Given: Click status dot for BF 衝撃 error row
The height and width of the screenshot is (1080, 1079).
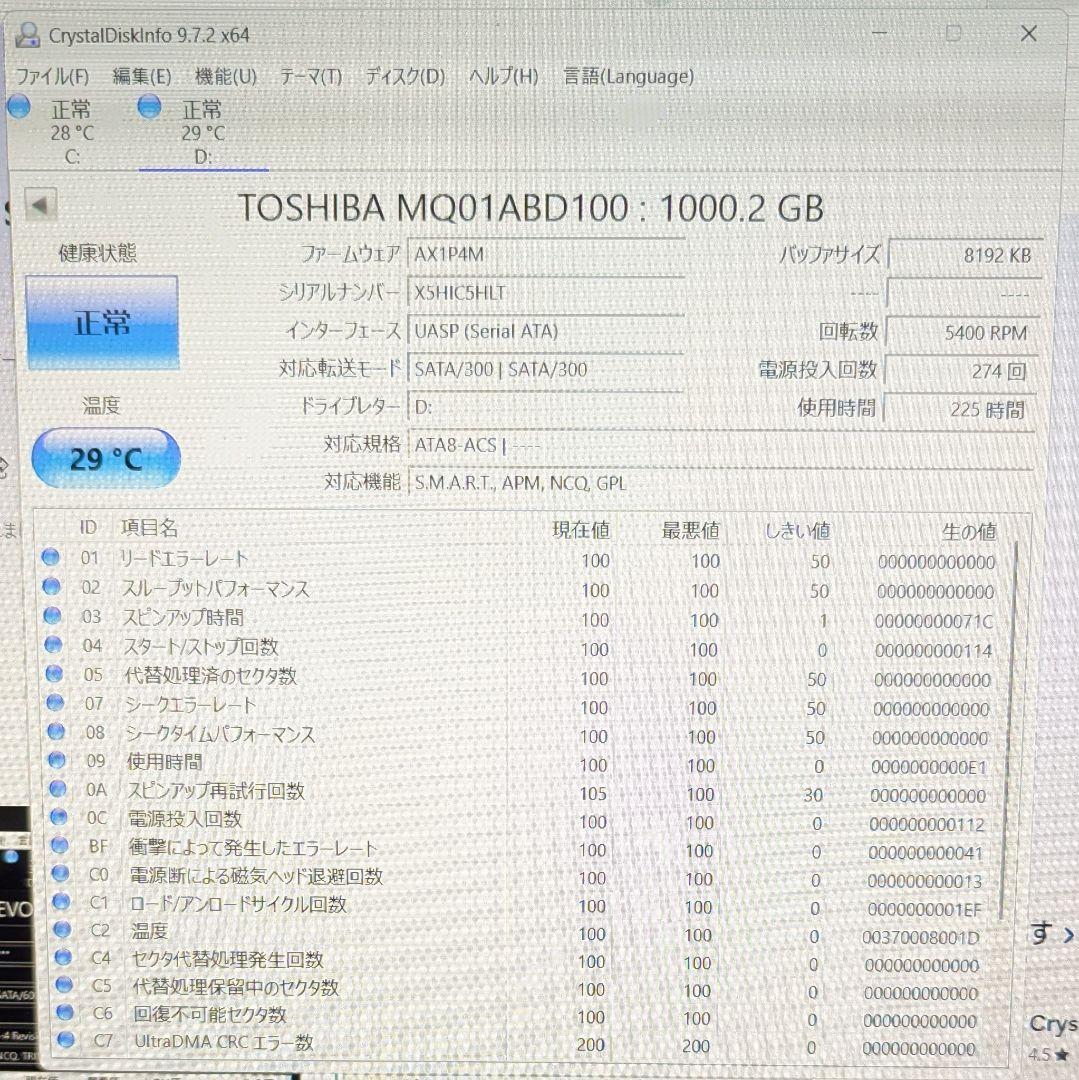Looking at the screenshot, I should (60, 845).
